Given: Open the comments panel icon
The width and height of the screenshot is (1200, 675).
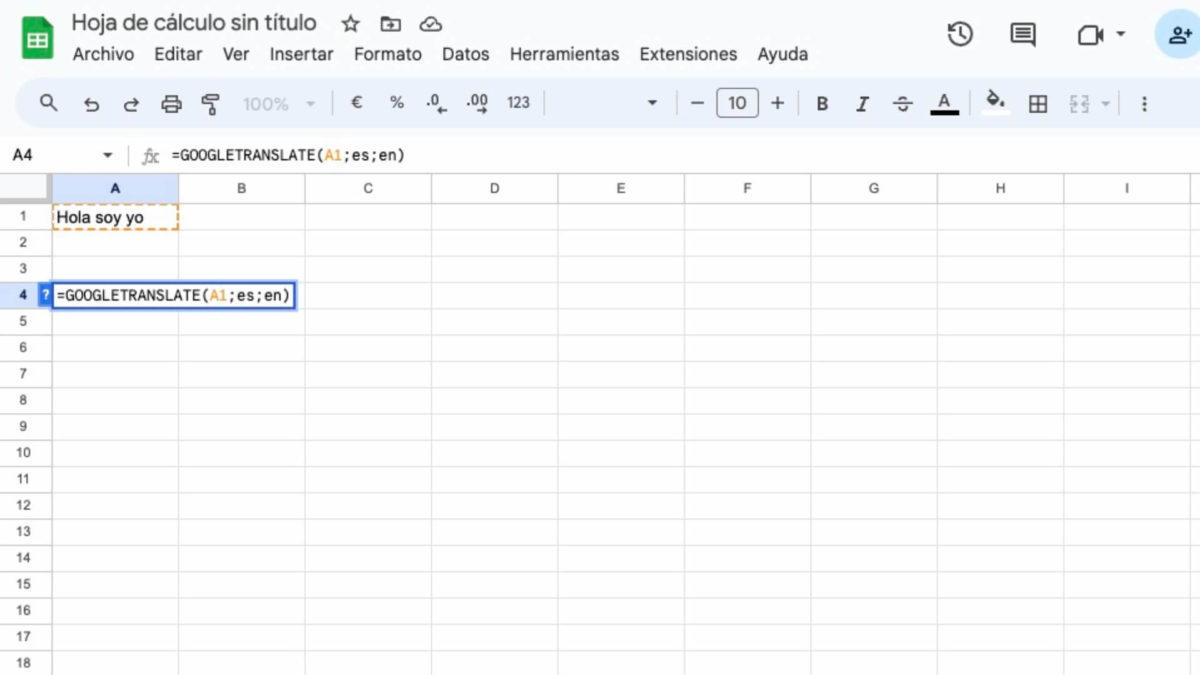Looking at the screenshot, I should (x=1022, y=35).
